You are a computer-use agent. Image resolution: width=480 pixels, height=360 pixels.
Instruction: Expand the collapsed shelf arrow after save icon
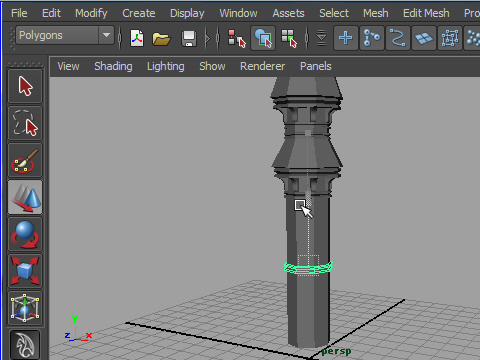[x=208, y=38]
